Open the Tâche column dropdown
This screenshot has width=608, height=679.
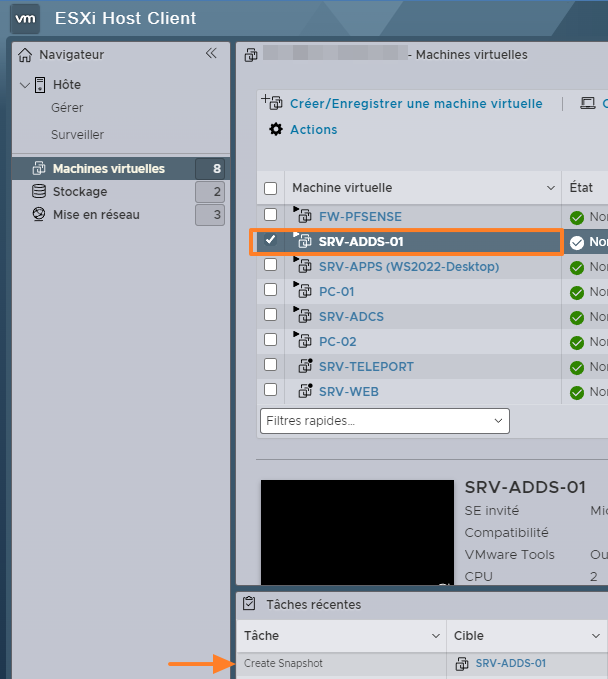[x=436, y=636]
